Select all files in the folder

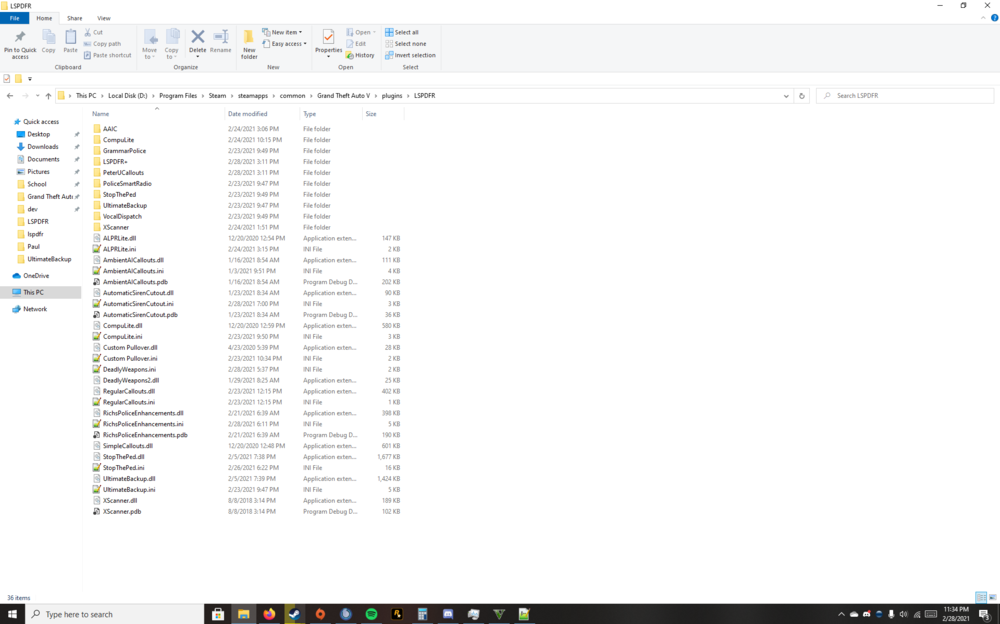tap(404, 31)
